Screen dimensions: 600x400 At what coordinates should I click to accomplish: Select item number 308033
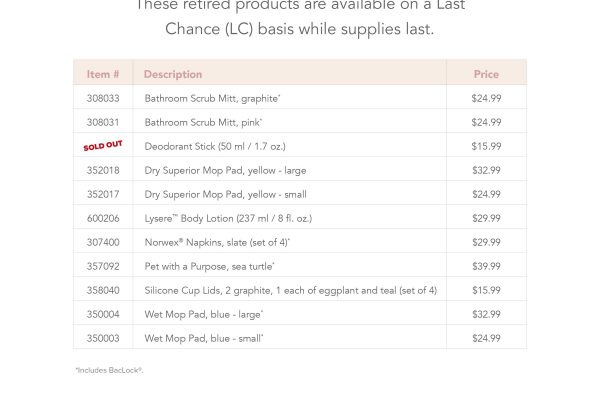click(x=103, y=98)
